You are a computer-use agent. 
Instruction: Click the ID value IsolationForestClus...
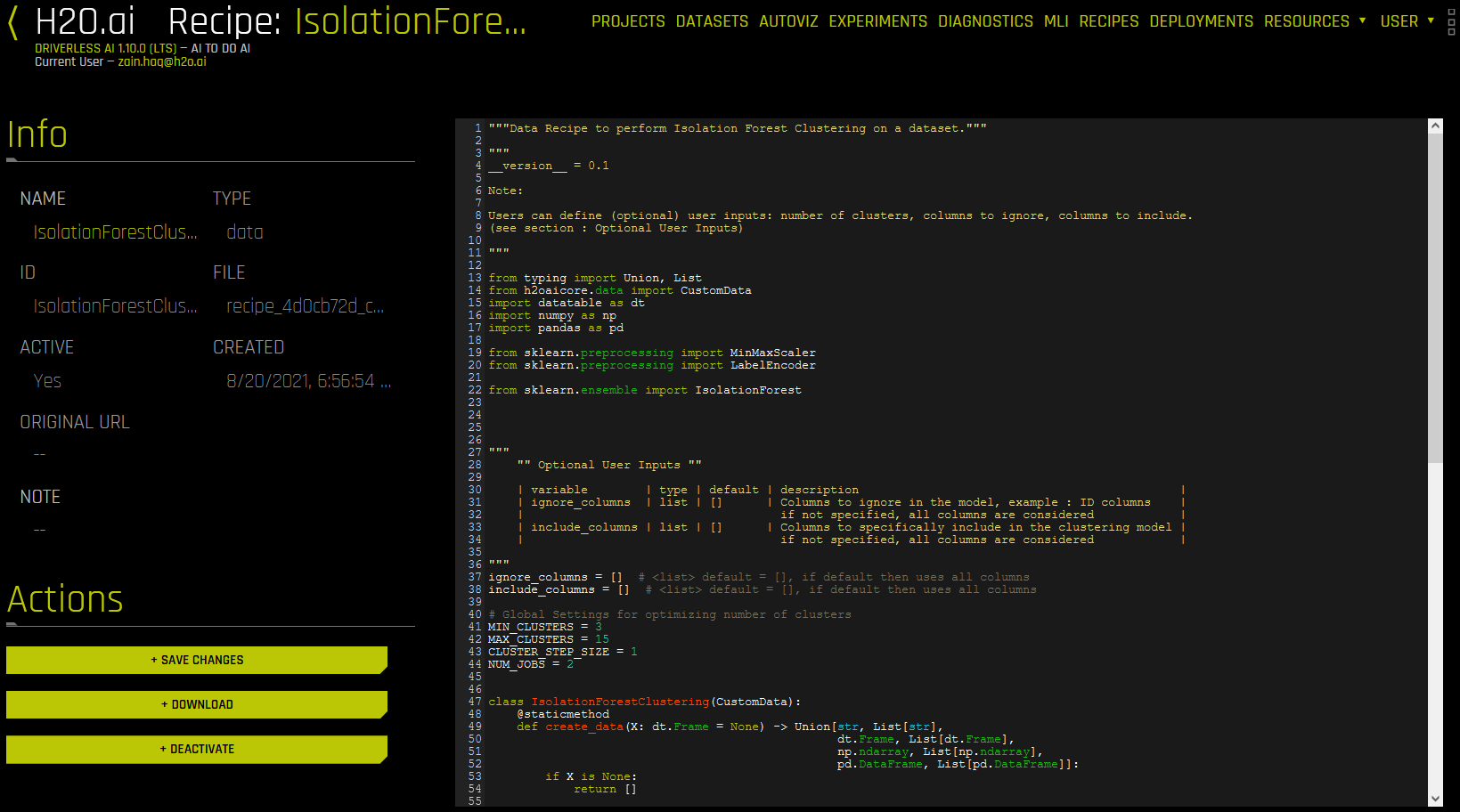tap(116, 306)
